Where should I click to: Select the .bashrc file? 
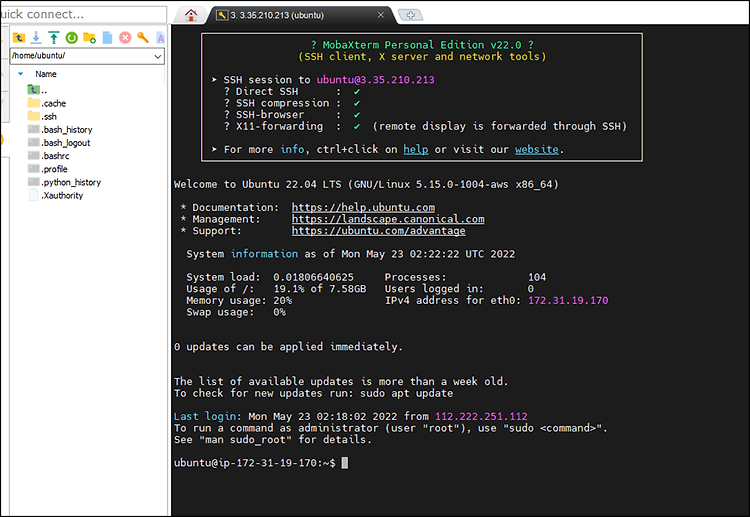pyautogui.click(x=49, y=156)
